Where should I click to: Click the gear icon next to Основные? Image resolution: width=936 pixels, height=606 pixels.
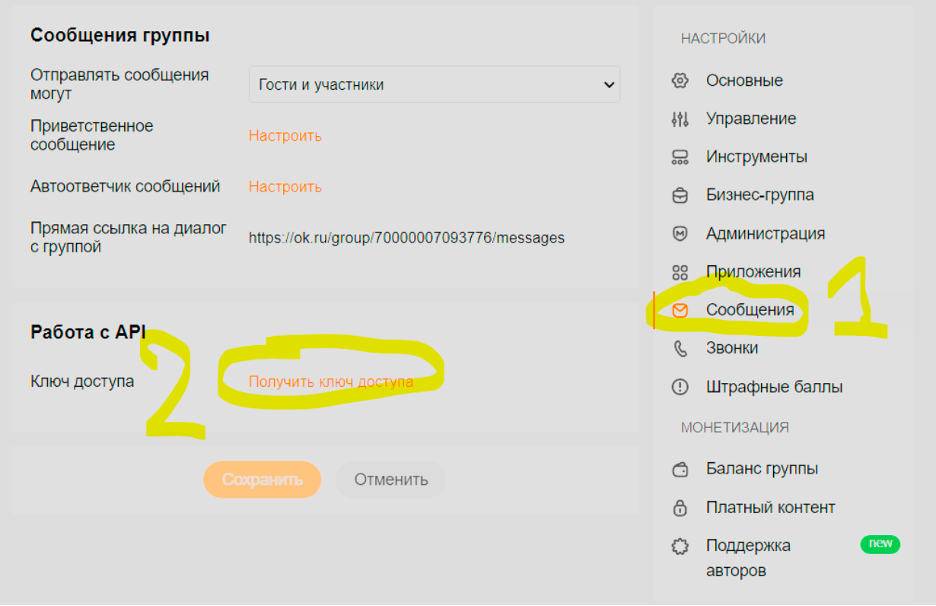click(x=680, y=81)
